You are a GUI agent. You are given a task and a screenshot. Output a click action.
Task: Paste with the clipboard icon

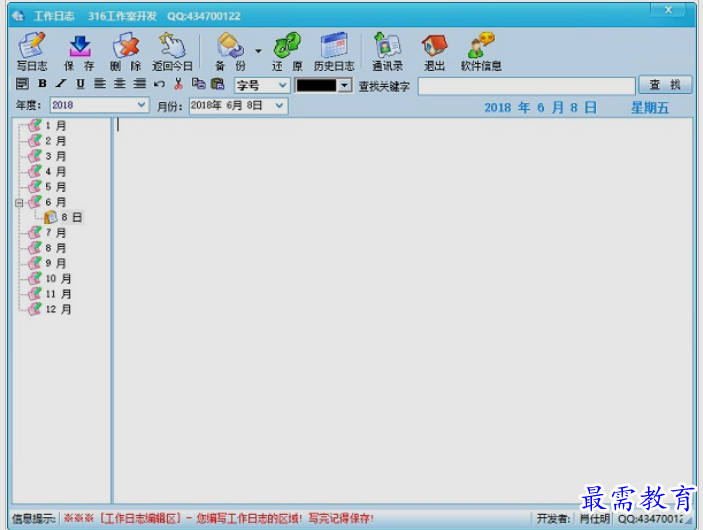pos(217,83)
